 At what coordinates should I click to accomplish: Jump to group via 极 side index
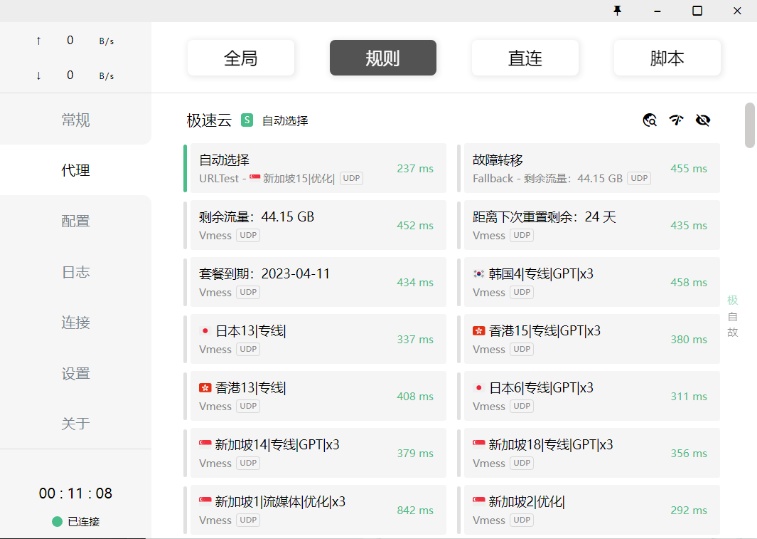pyautogui.click(x=732, y=300)
